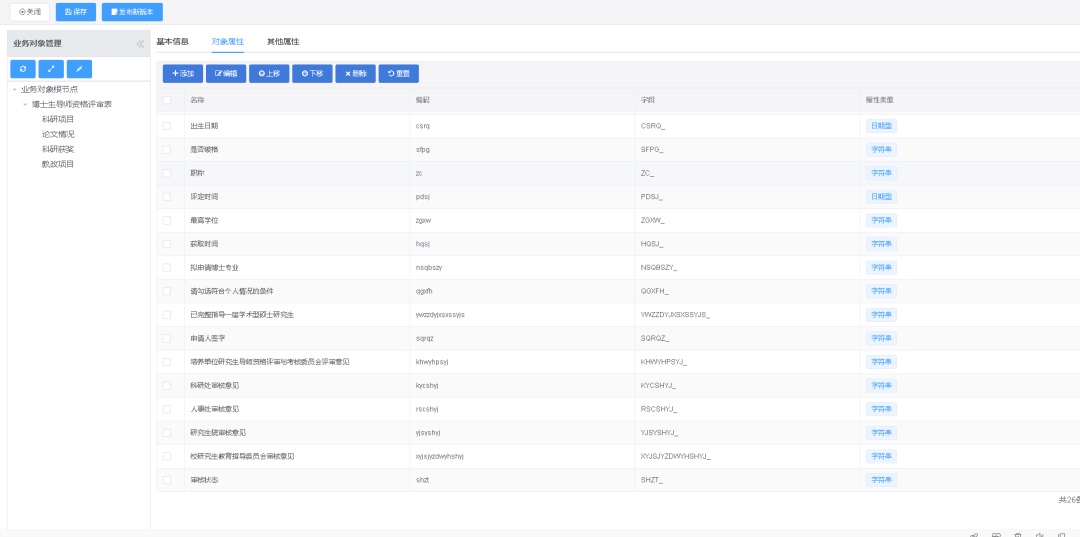Tick the checkbox for the 出生日期 row
This screenshot has height=537, width=1080.
(x=167, y=126)
